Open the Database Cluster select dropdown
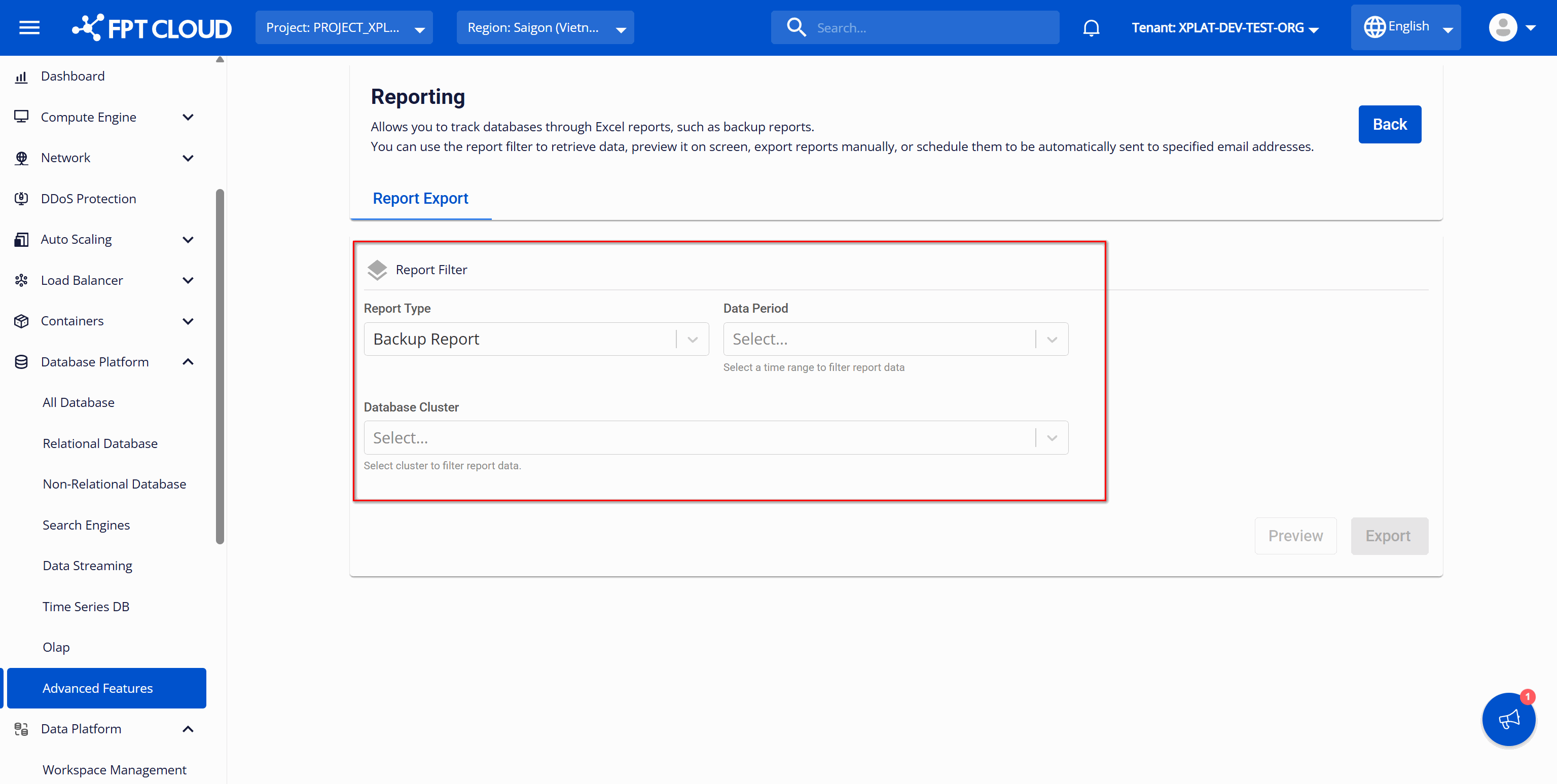The height and width of the screenshot is (784, 1557). 716,437
